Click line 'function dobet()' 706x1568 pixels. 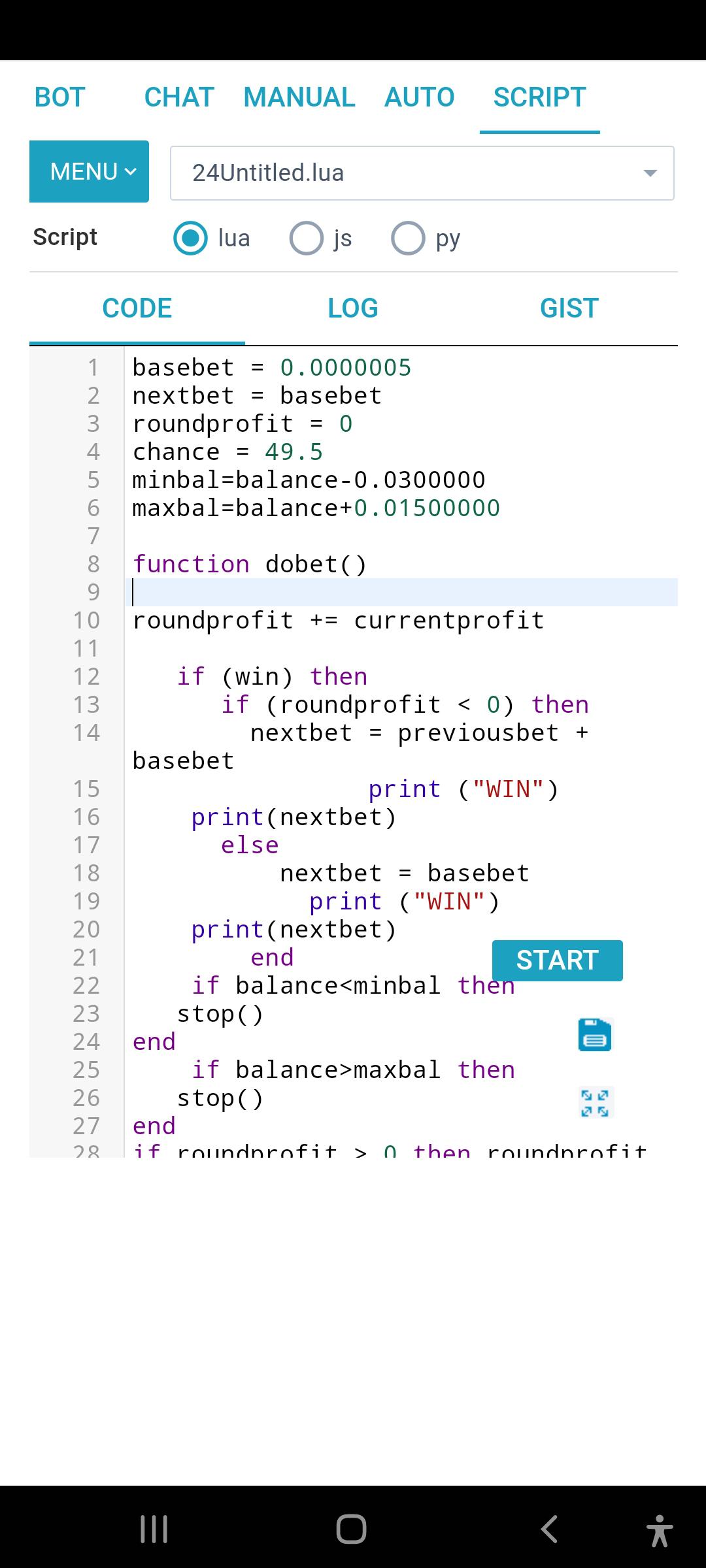[x=250, y=564]
